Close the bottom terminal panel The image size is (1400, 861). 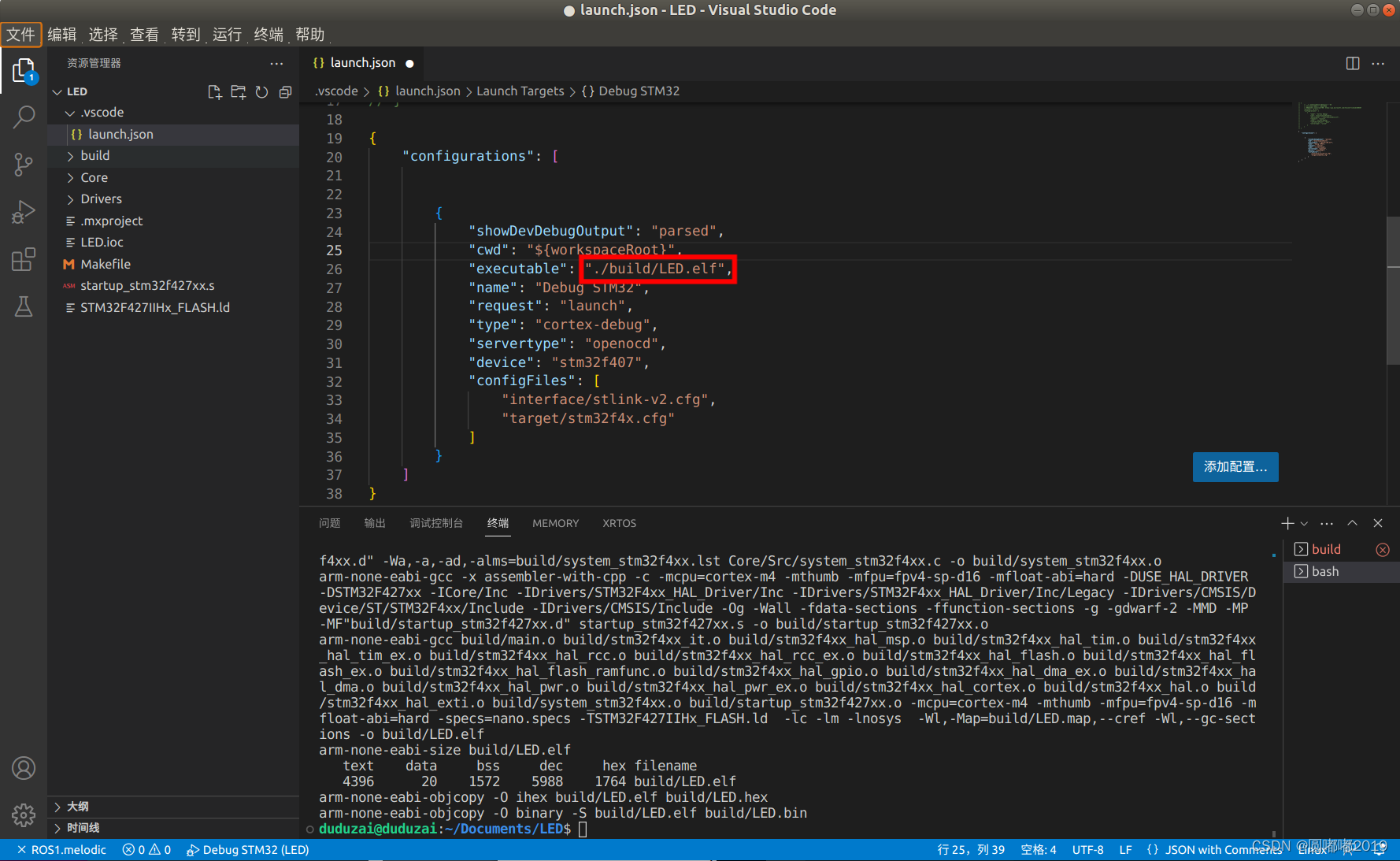[x=1378, y=523]
